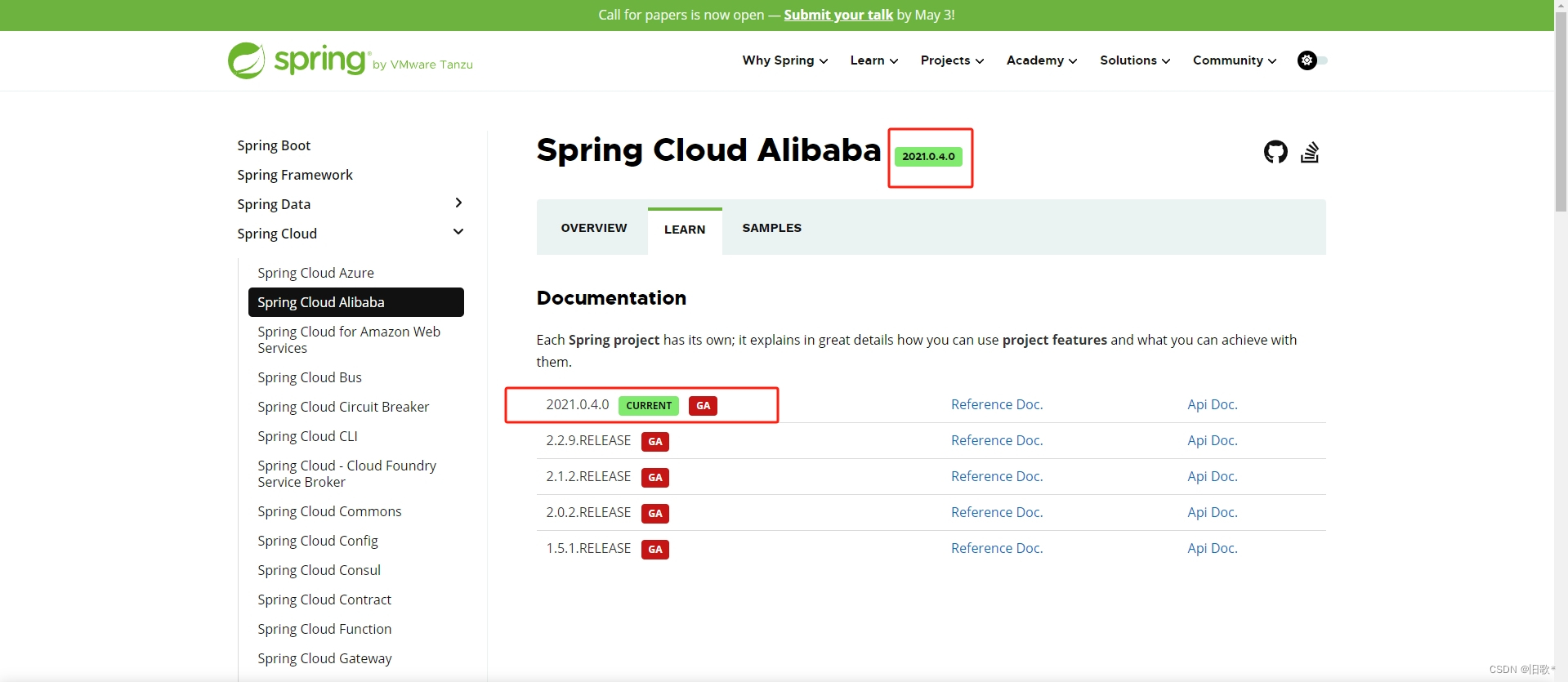Toggle the dark mode theme switch

click(1312, 60)
